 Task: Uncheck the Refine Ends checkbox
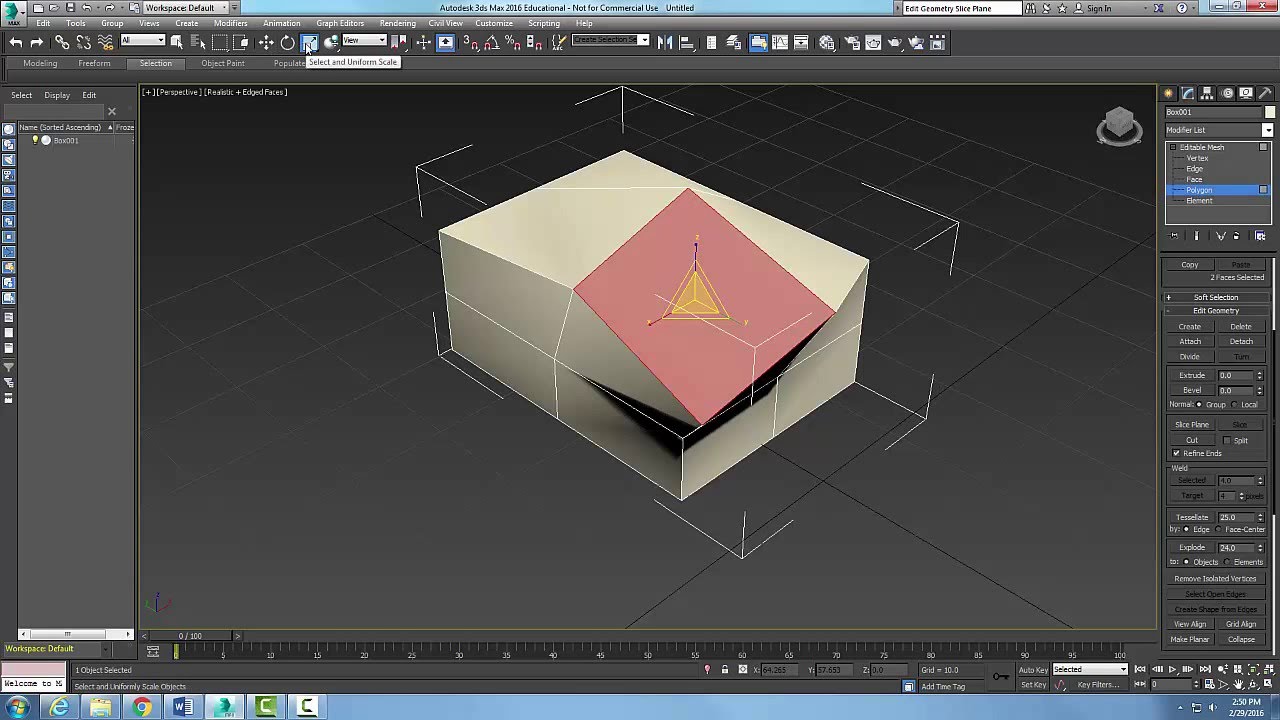pyautogui.click(x=1177, y=453)
